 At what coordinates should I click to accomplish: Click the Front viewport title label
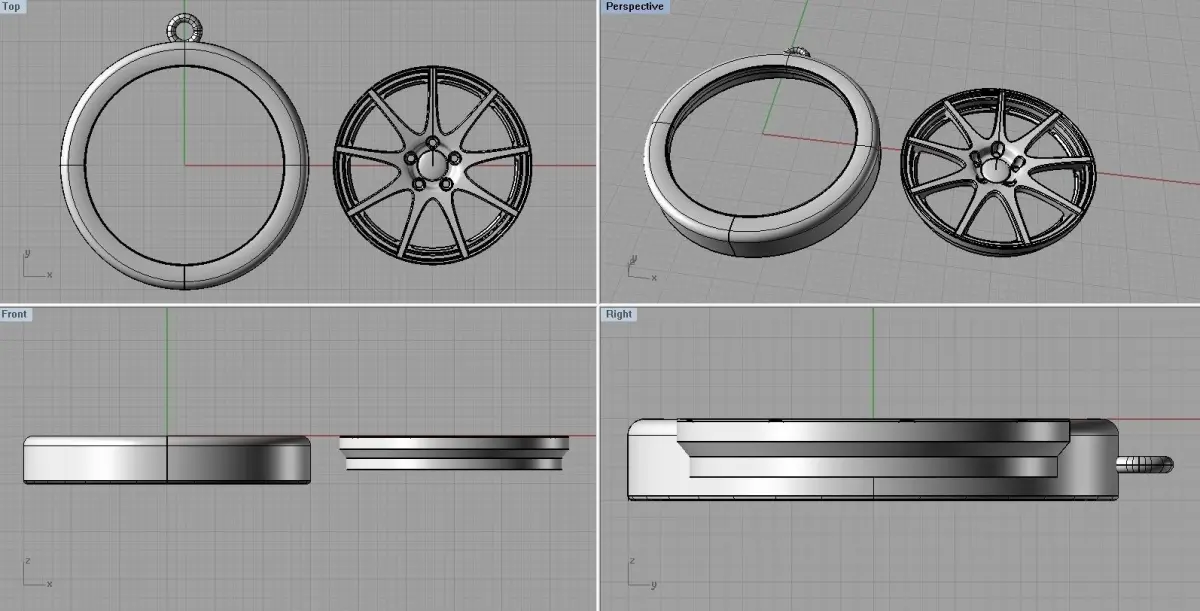click(15, 314)
